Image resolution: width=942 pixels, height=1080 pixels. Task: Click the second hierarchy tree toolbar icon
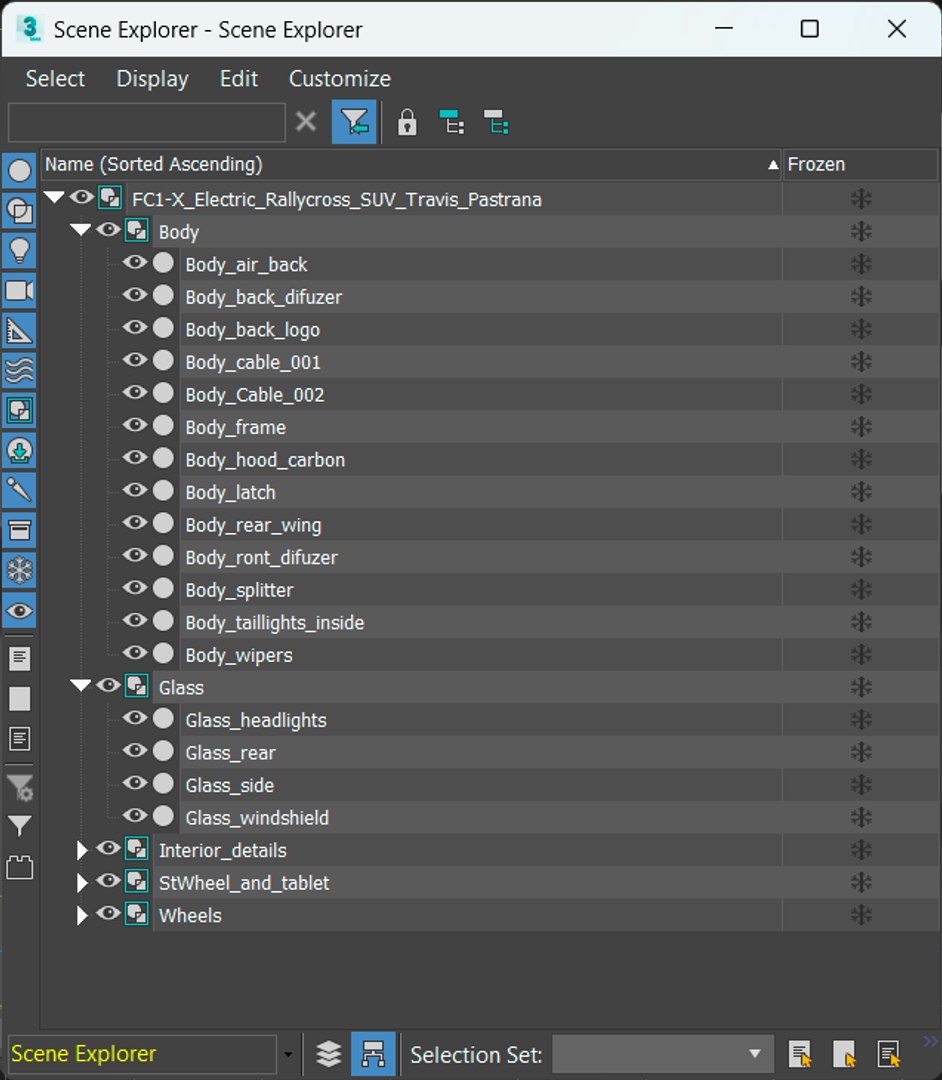496,123
